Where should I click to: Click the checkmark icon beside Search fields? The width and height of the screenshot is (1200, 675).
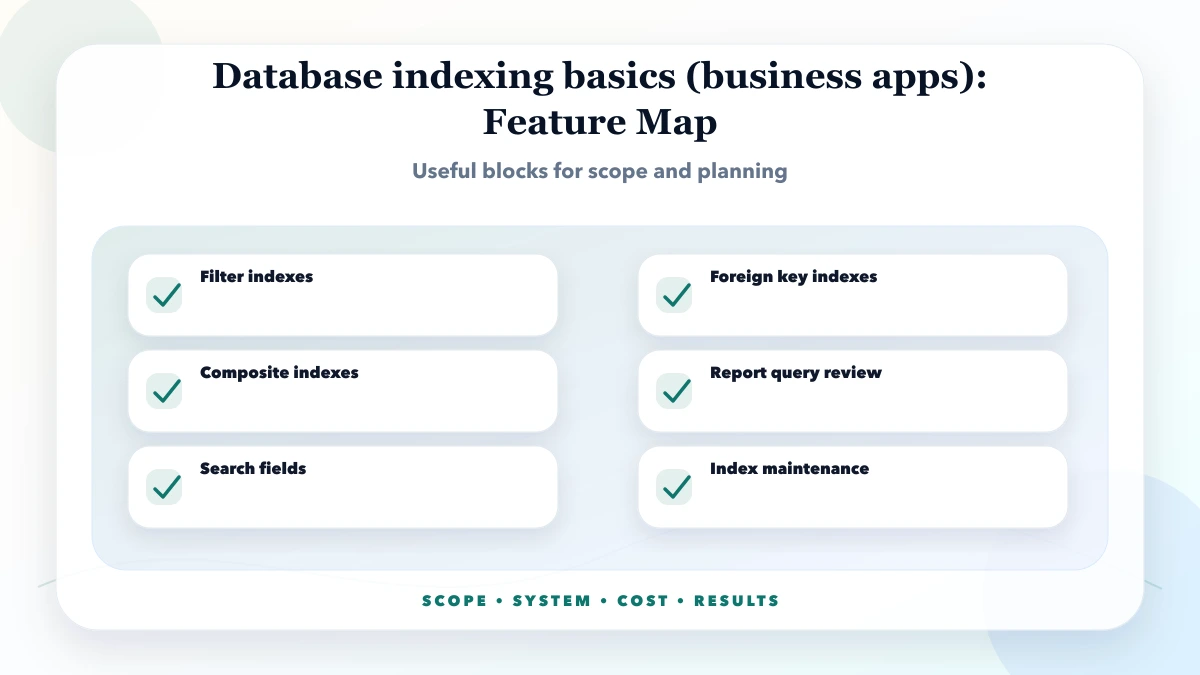click(x=164, y=487)
